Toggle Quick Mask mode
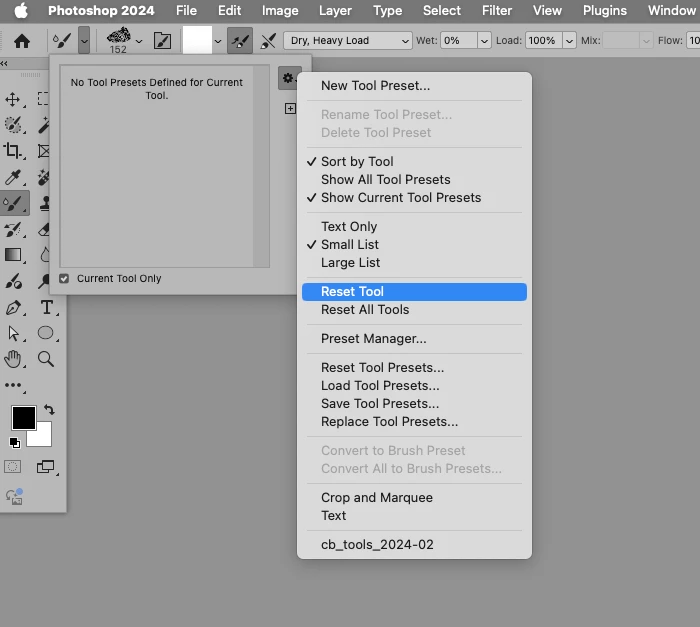Viewport: 700px width, 627px height. point(12,467)
